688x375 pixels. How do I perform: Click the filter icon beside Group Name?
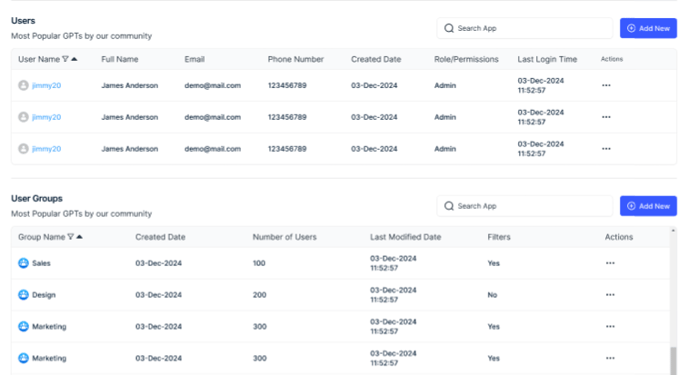pos(71,237)
